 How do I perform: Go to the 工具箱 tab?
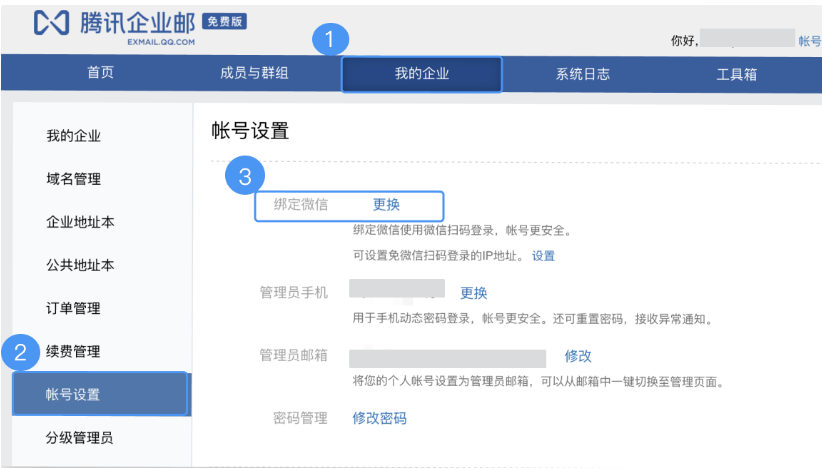point(736,74)
